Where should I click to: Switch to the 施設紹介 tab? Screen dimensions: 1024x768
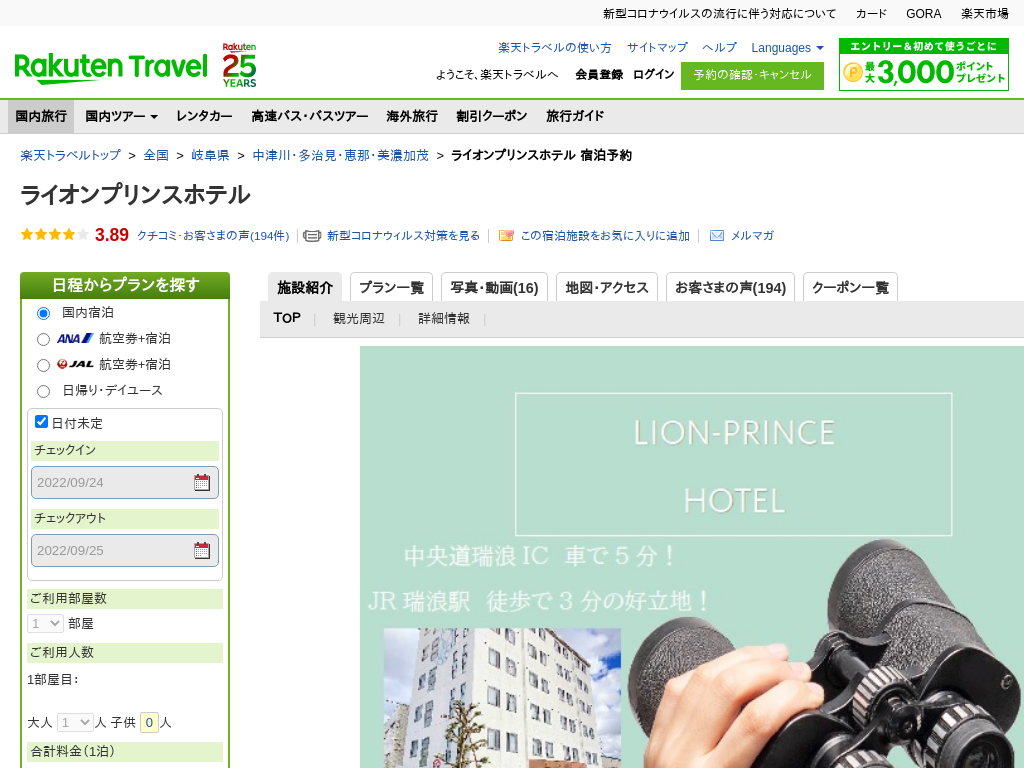(x=305, y=287)
